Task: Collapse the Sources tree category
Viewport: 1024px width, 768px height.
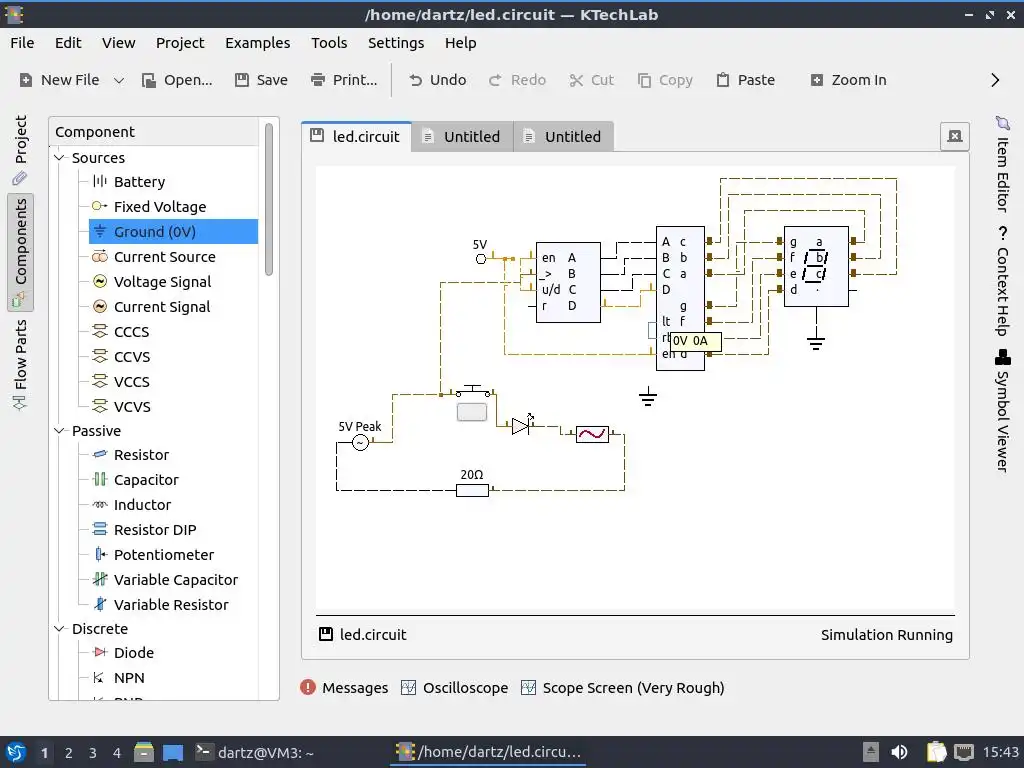Action: (x=59, y=157)
